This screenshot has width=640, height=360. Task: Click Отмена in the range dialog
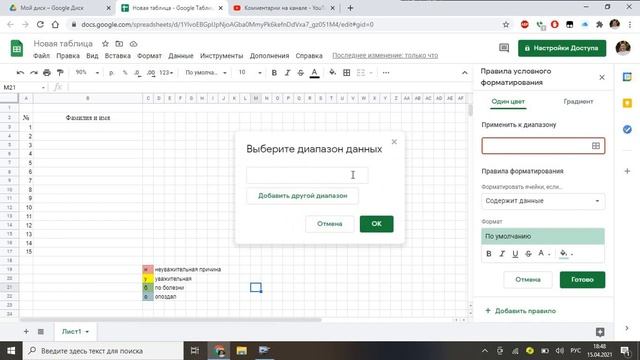tap(329, 224)
